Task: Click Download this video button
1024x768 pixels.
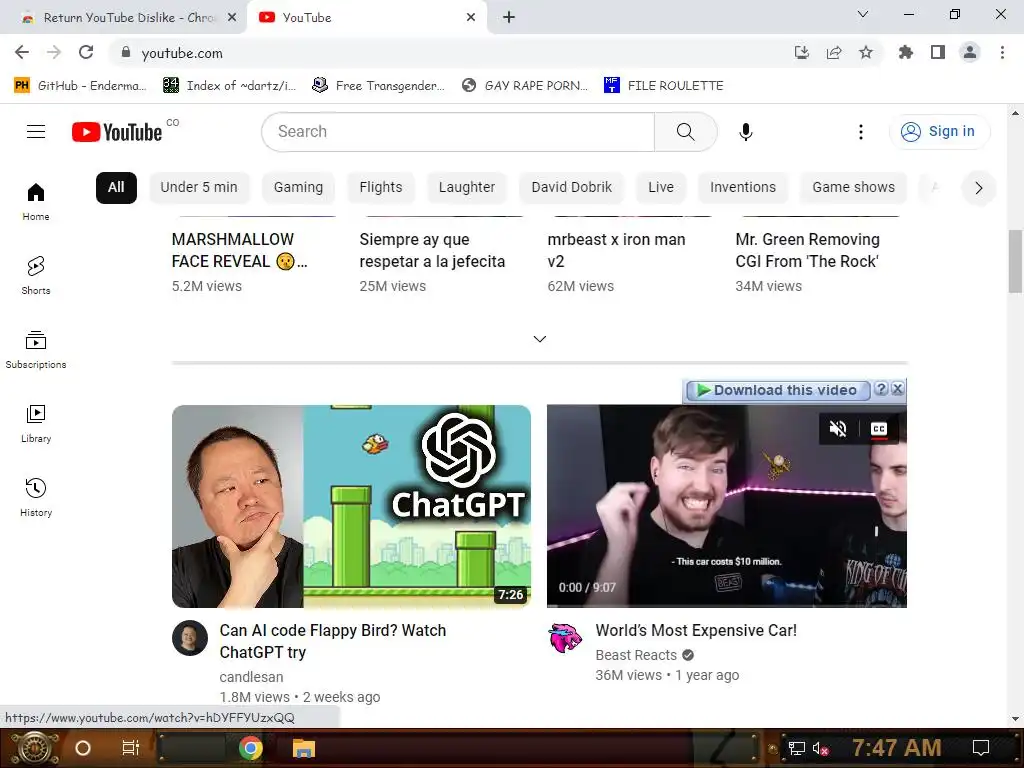Action: (x=778, y=391)
